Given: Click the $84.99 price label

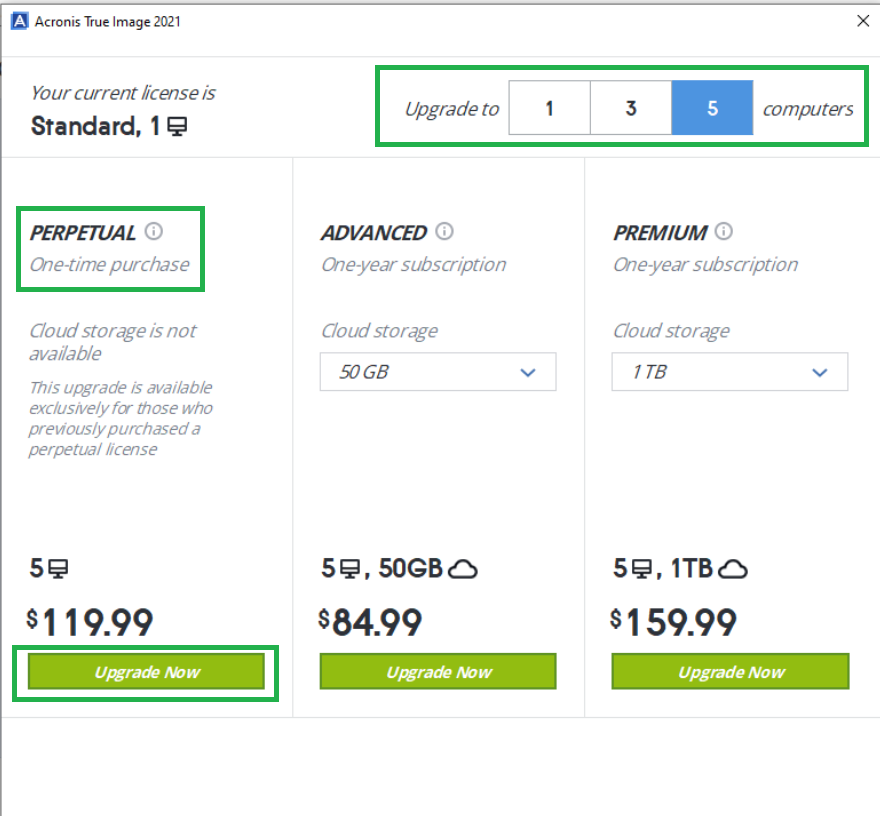Looking at the screenshot, I should pyautogui.click(x=372, y=620).
